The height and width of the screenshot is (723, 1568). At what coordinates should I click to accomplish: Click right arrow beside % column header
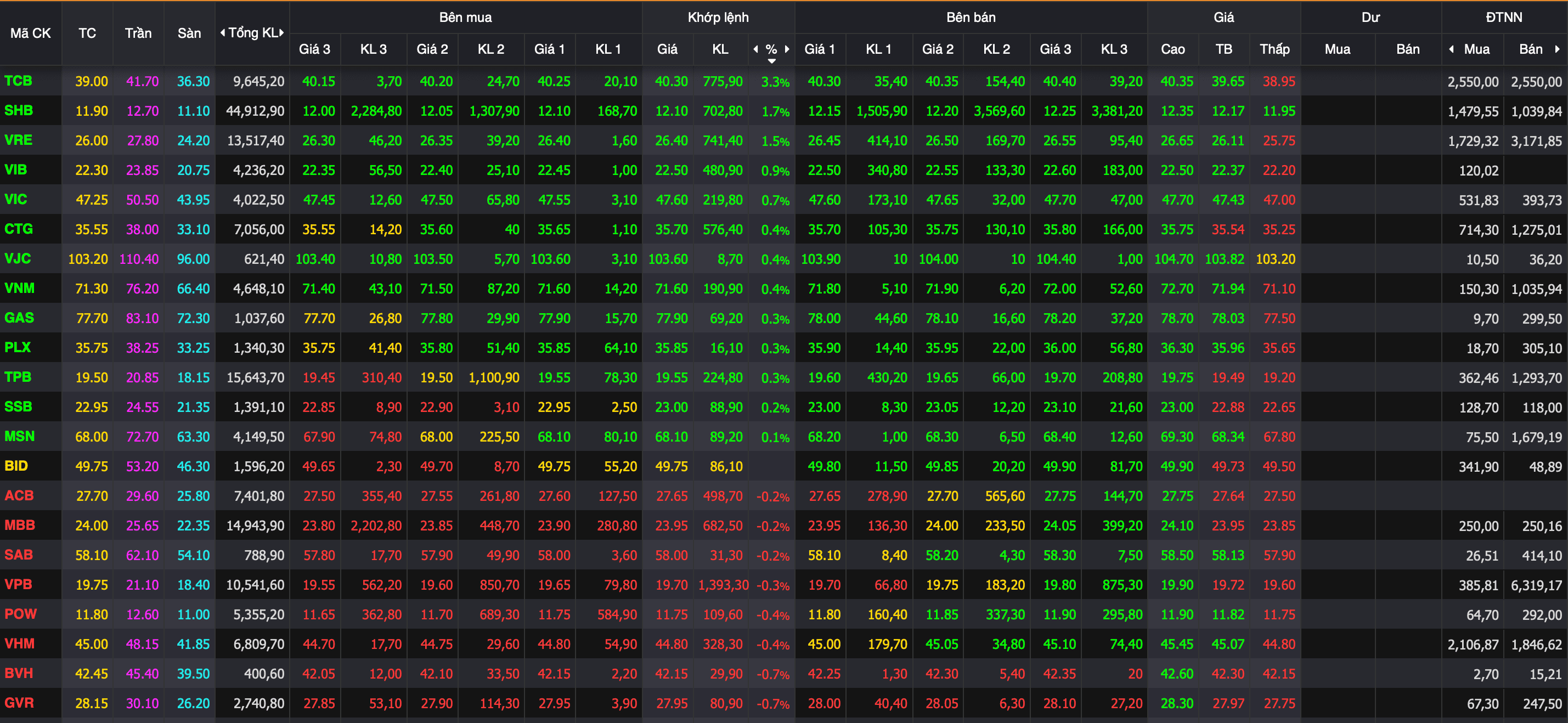click(787, 49)
